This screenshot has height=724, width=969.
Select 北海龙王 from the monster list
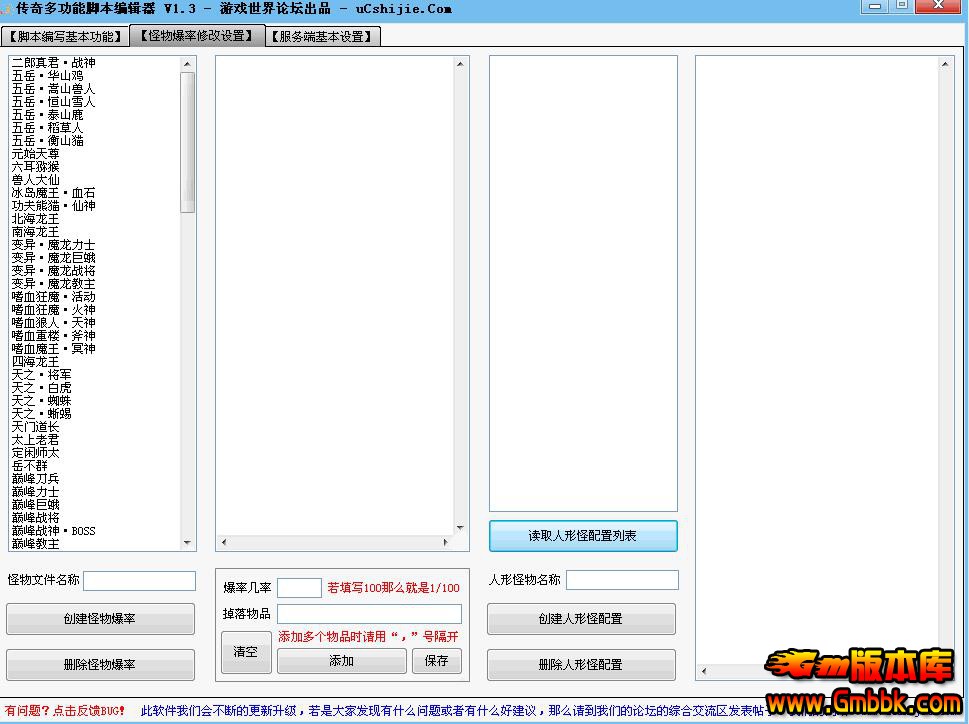[36, 219]
